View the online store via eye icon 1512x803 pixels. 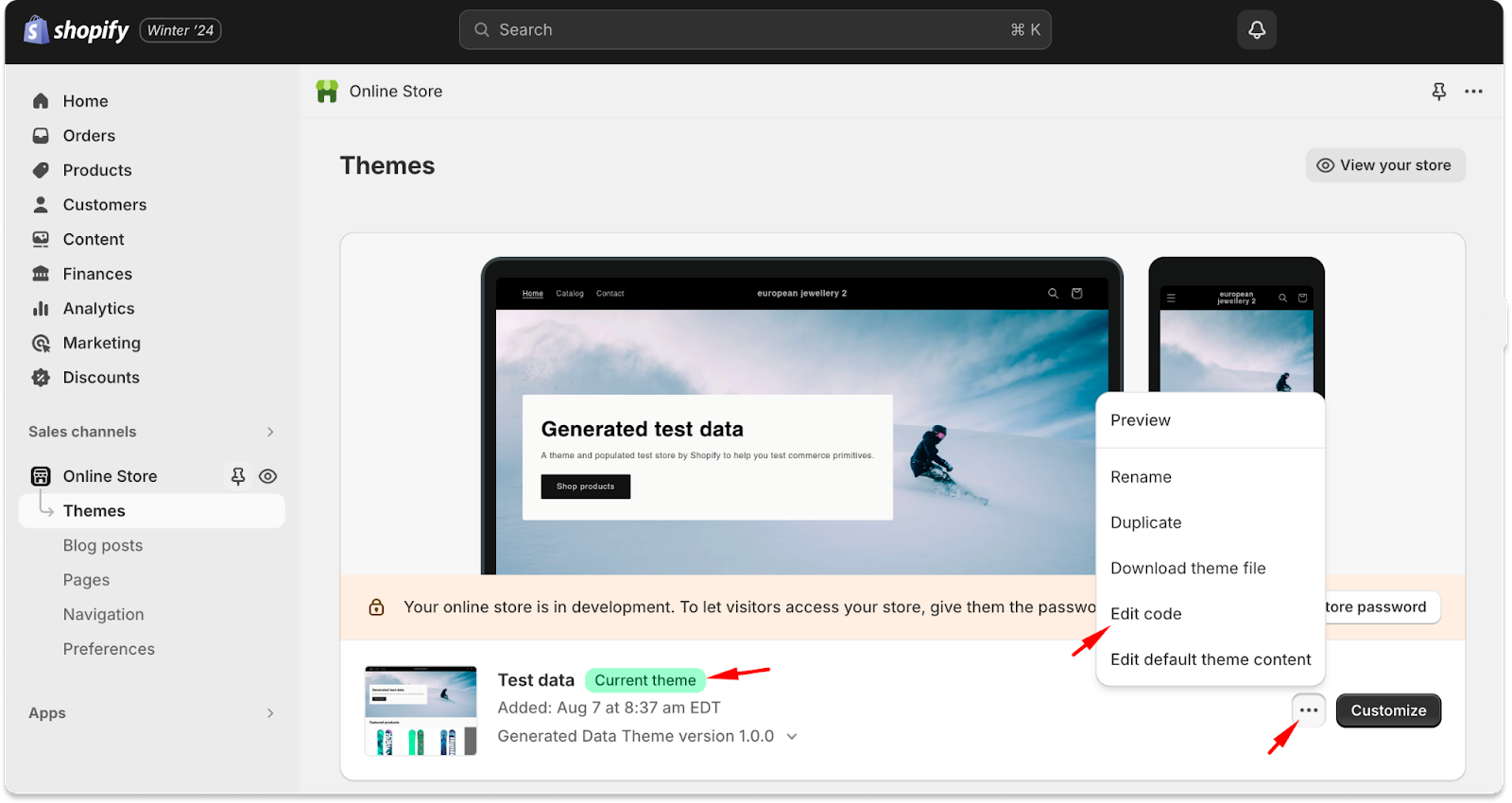point(268,476)
